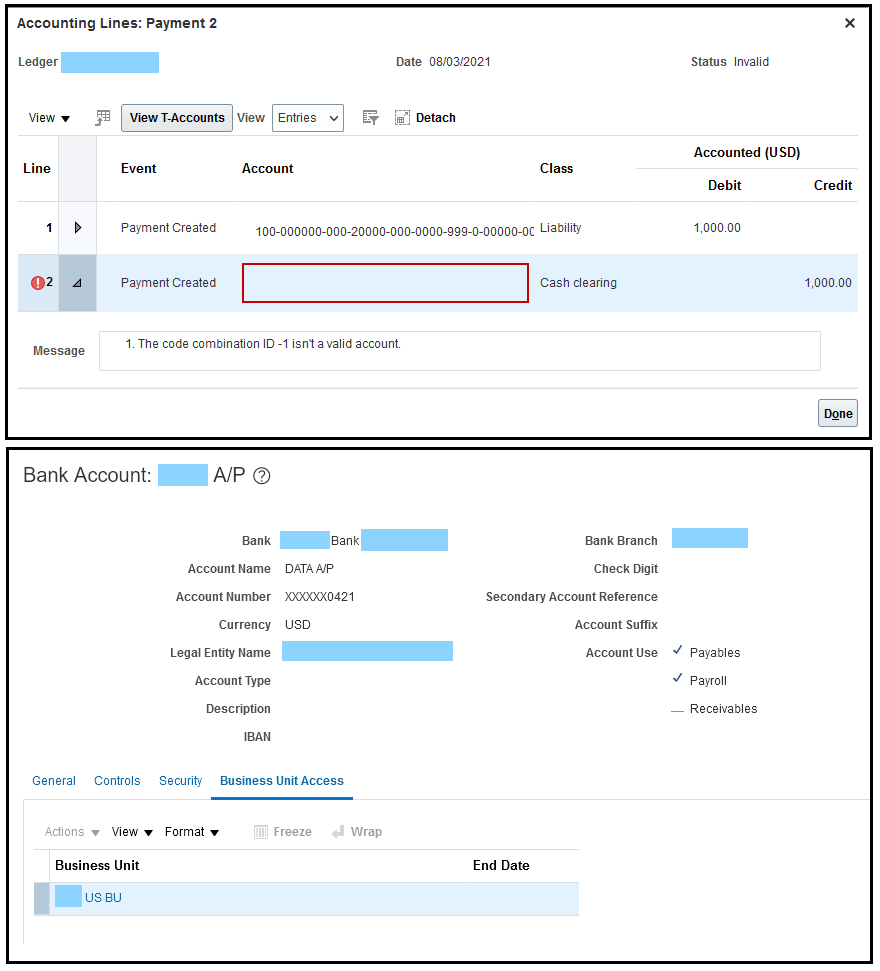
Task: Enable Receivables under Account Use
Action: click(677, 708)
